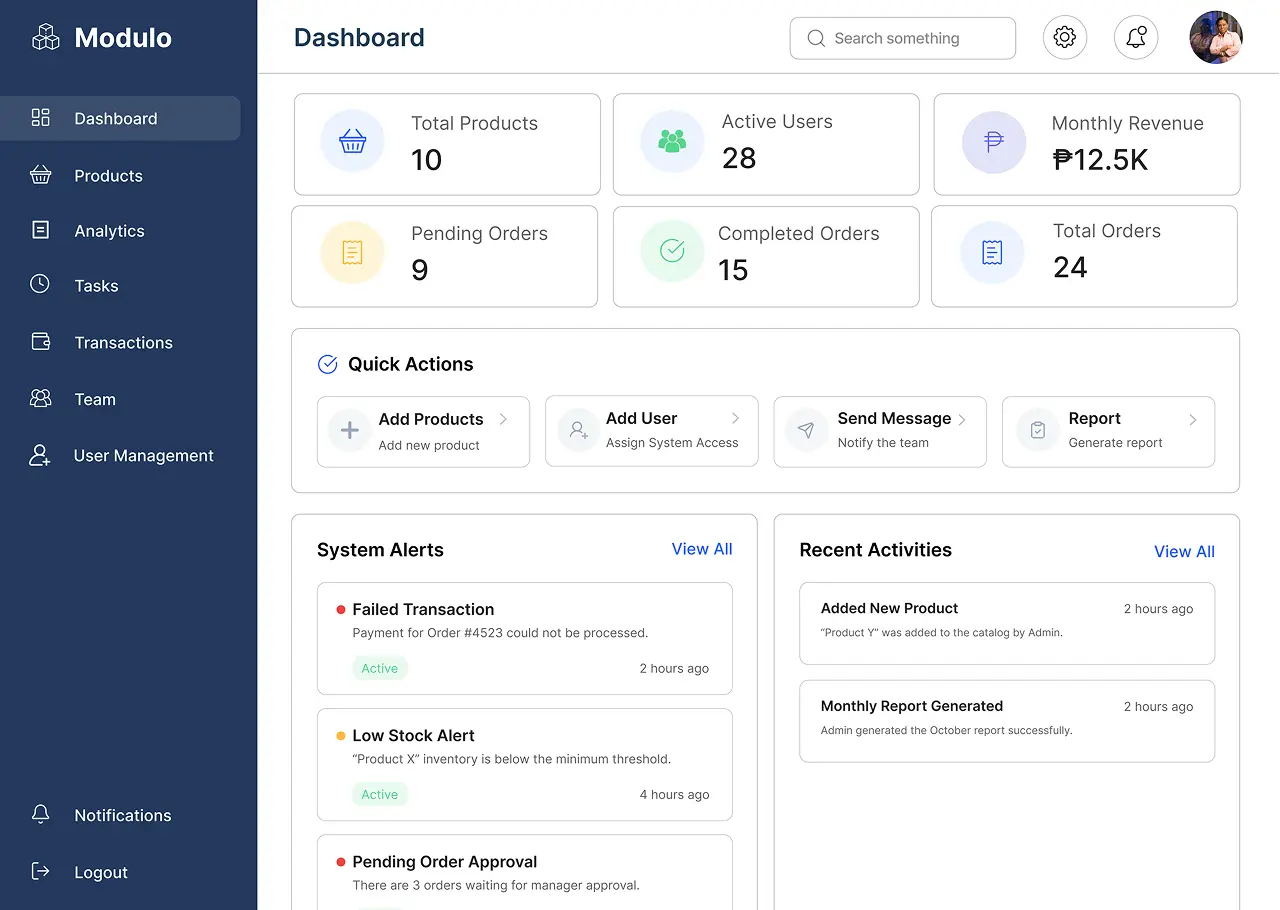Click the Notifications bell in the sidebar footer
The width and height of the screenshot is (1280, 910).
coord(40,815)
